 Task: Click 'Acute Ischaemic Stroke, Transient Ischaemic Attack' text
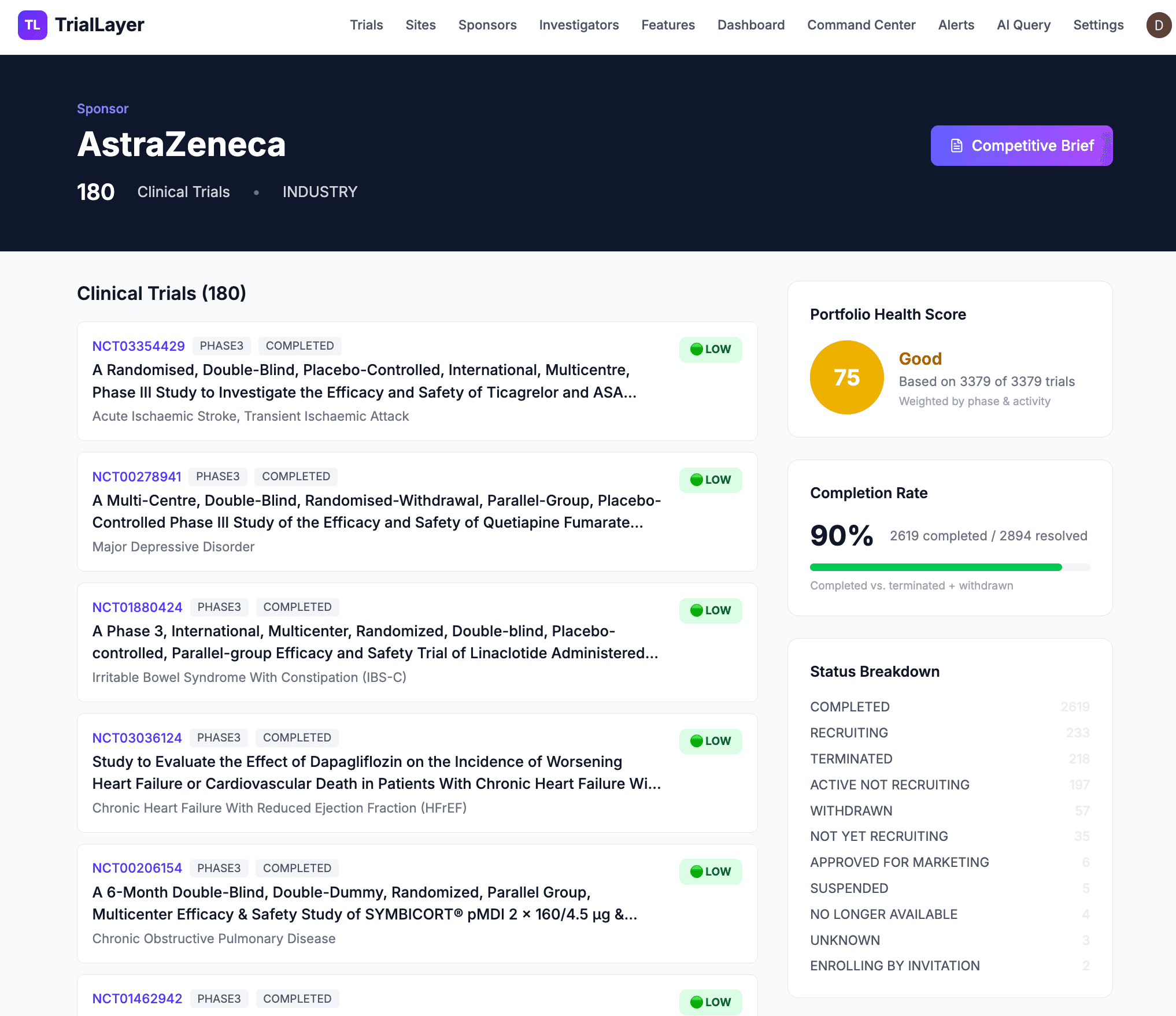pos(250,416)
